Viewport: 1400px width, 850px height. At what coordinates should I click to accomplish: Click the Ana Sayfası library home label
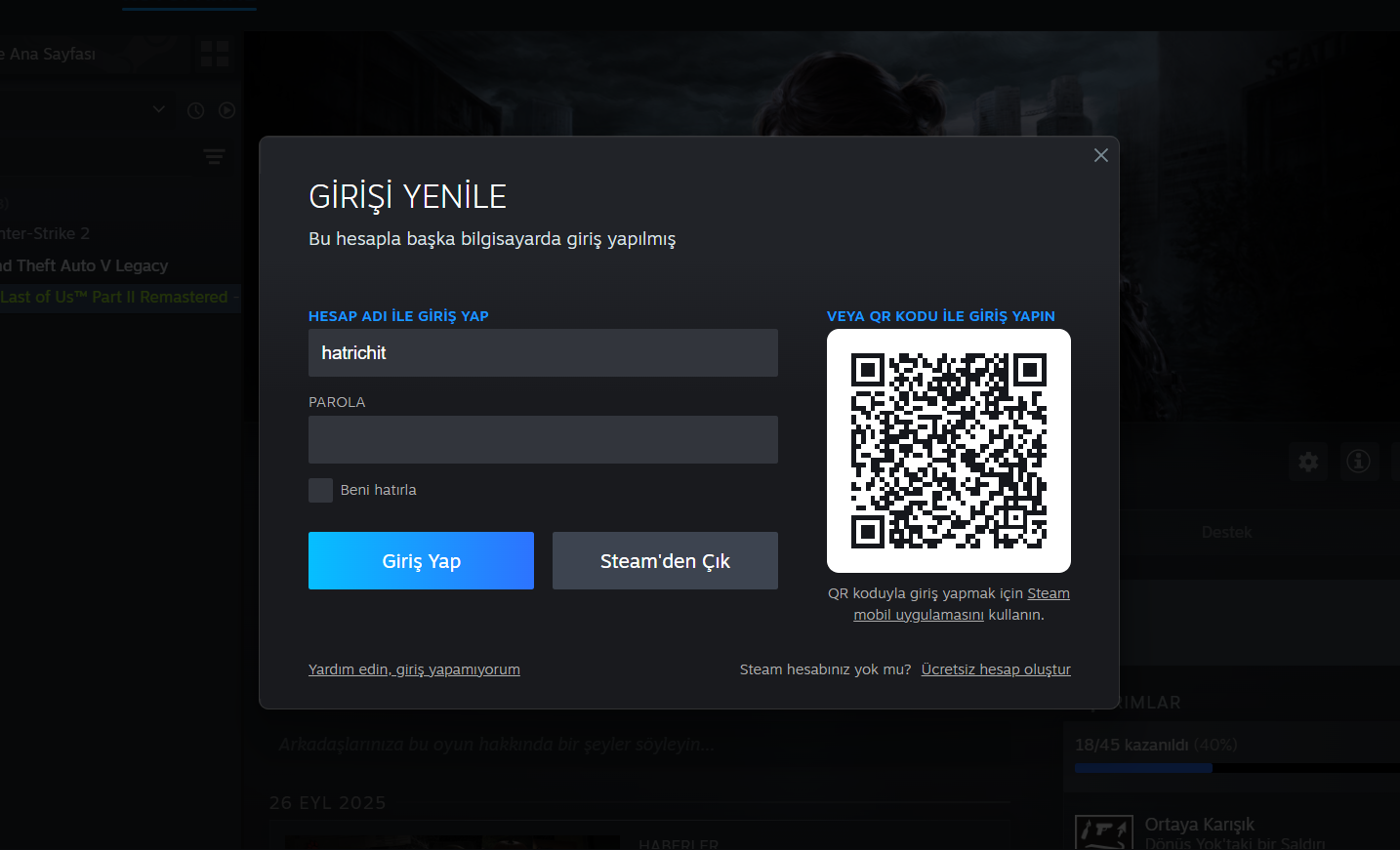point(53,54)
